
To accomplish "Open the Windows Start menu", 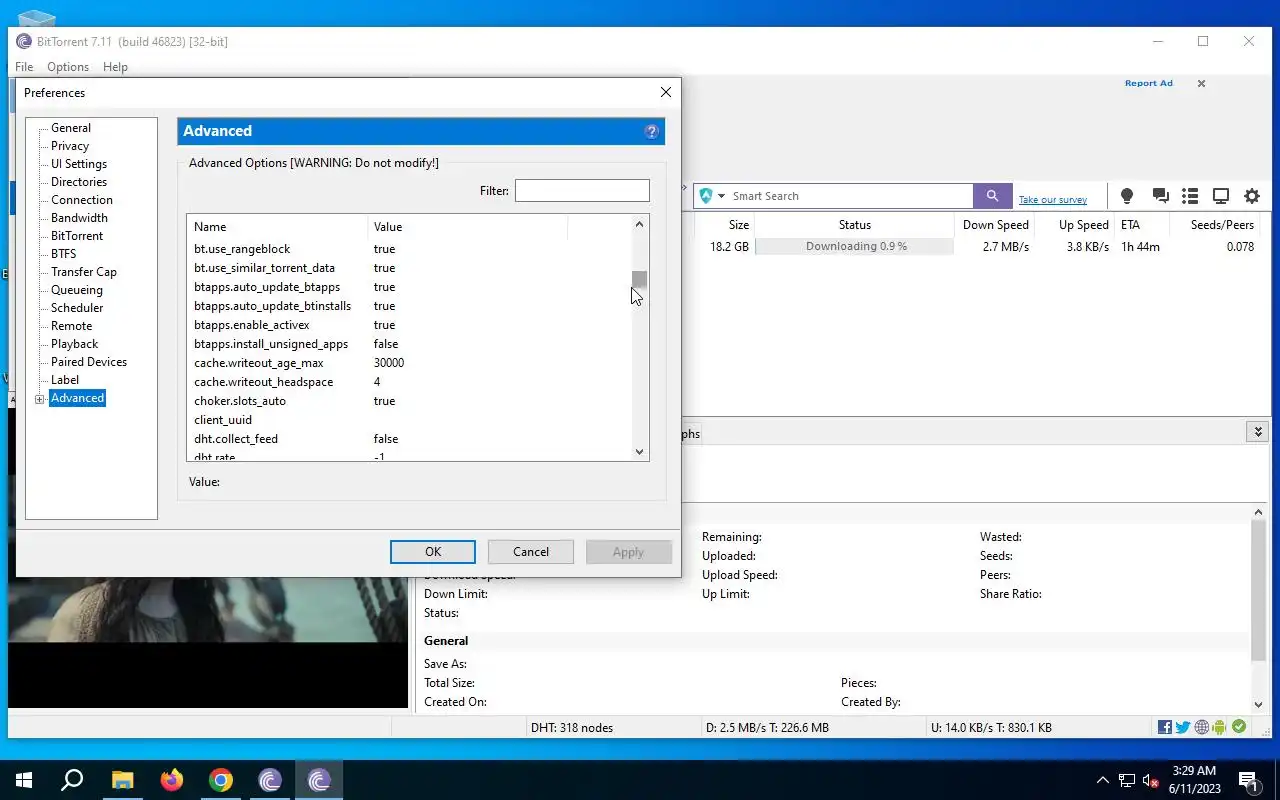I will point(24,780).
